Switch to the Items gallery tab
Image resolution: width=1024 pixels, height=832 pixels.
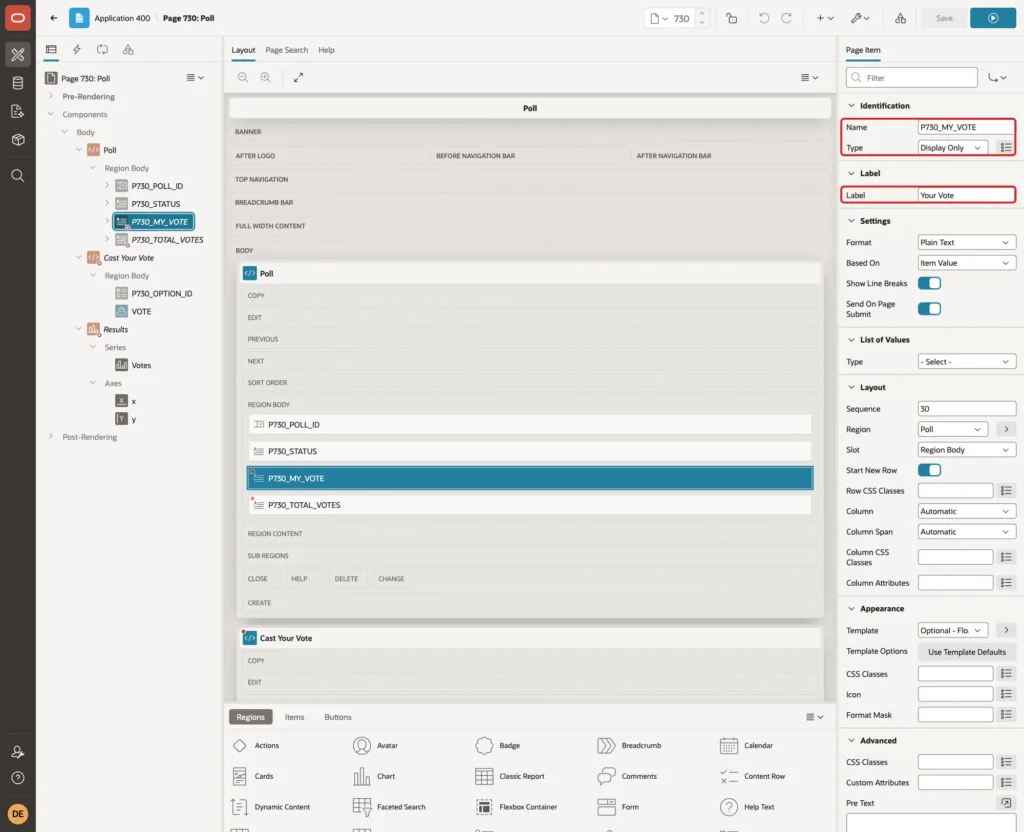[x=295, y=717]
